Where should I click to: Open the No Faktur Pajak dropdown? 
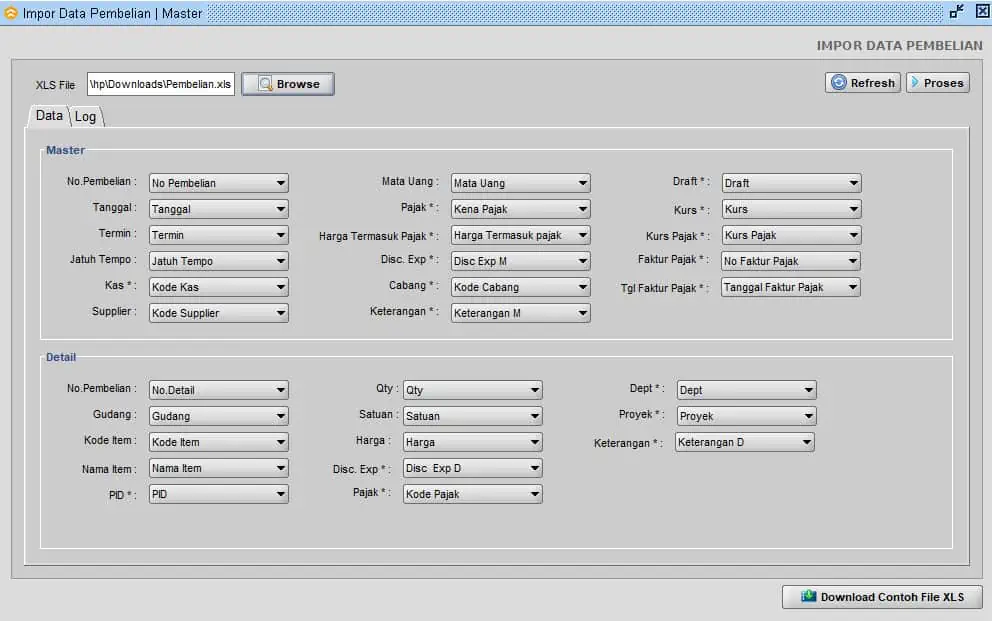[x=791, y=261]
